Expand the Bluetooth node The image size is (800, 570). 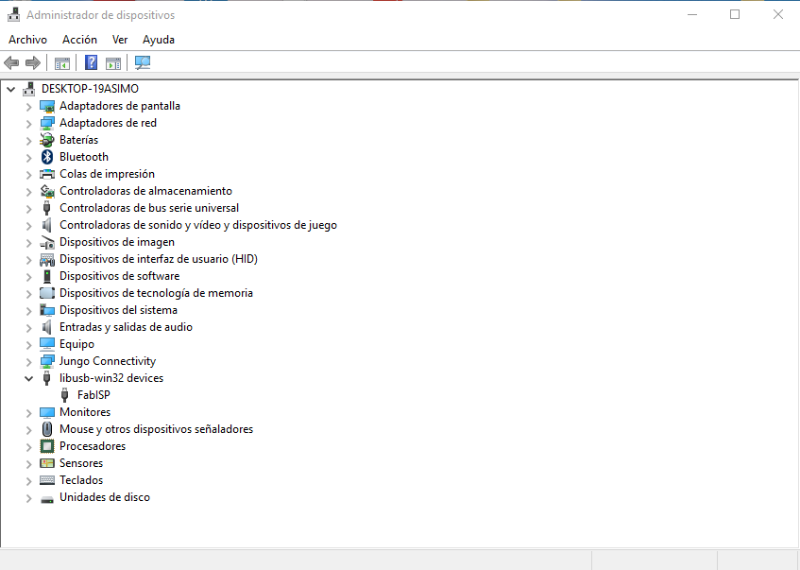(29, 158)
